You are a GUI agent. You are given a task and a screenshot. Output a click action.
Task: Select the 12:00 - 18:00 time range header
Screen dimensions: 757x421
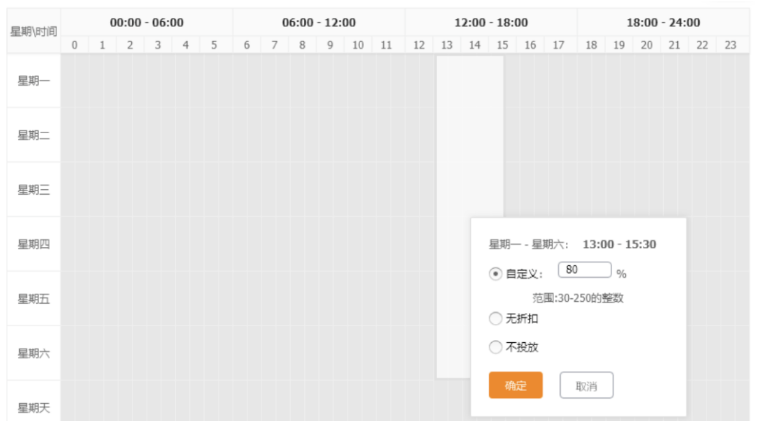coord(491,22)
